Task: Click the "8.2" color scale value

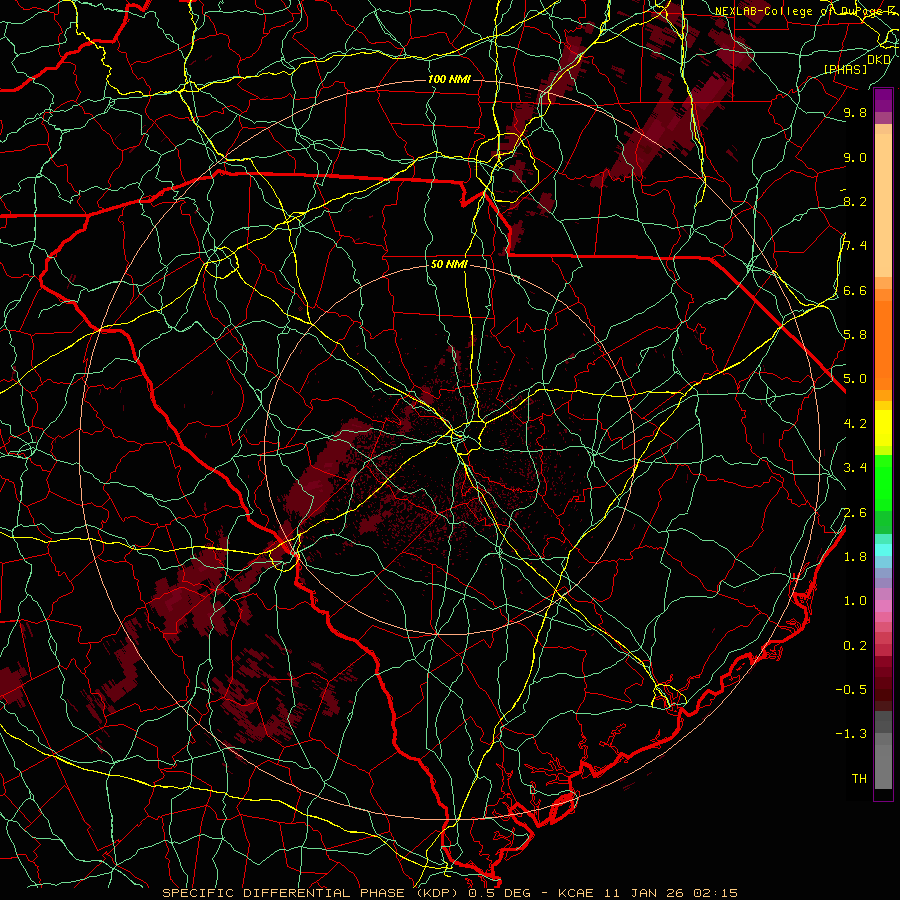Action: tap(855, 201)
